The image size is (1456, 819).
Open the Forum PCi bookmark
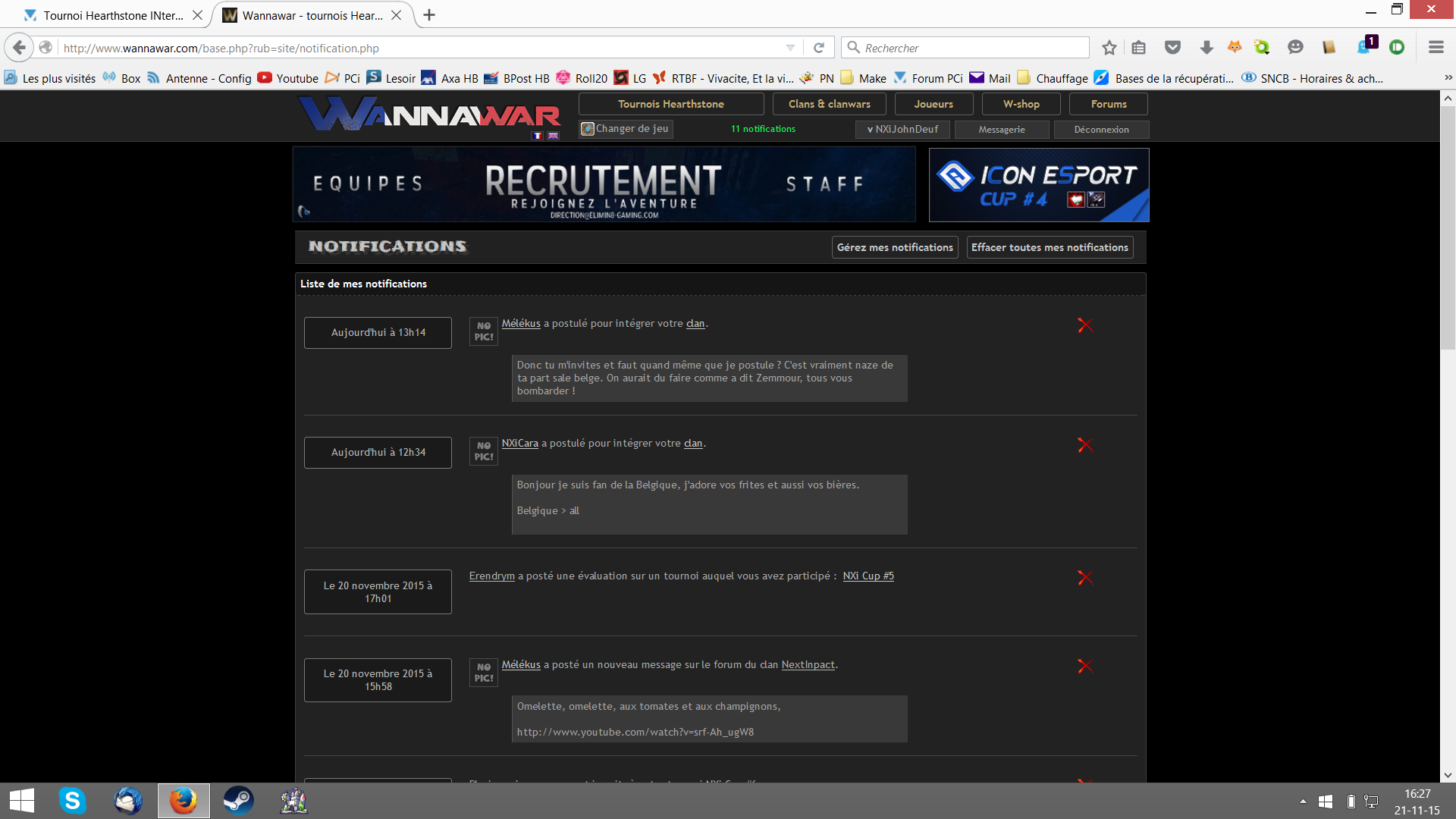click(x=928, y=78)
